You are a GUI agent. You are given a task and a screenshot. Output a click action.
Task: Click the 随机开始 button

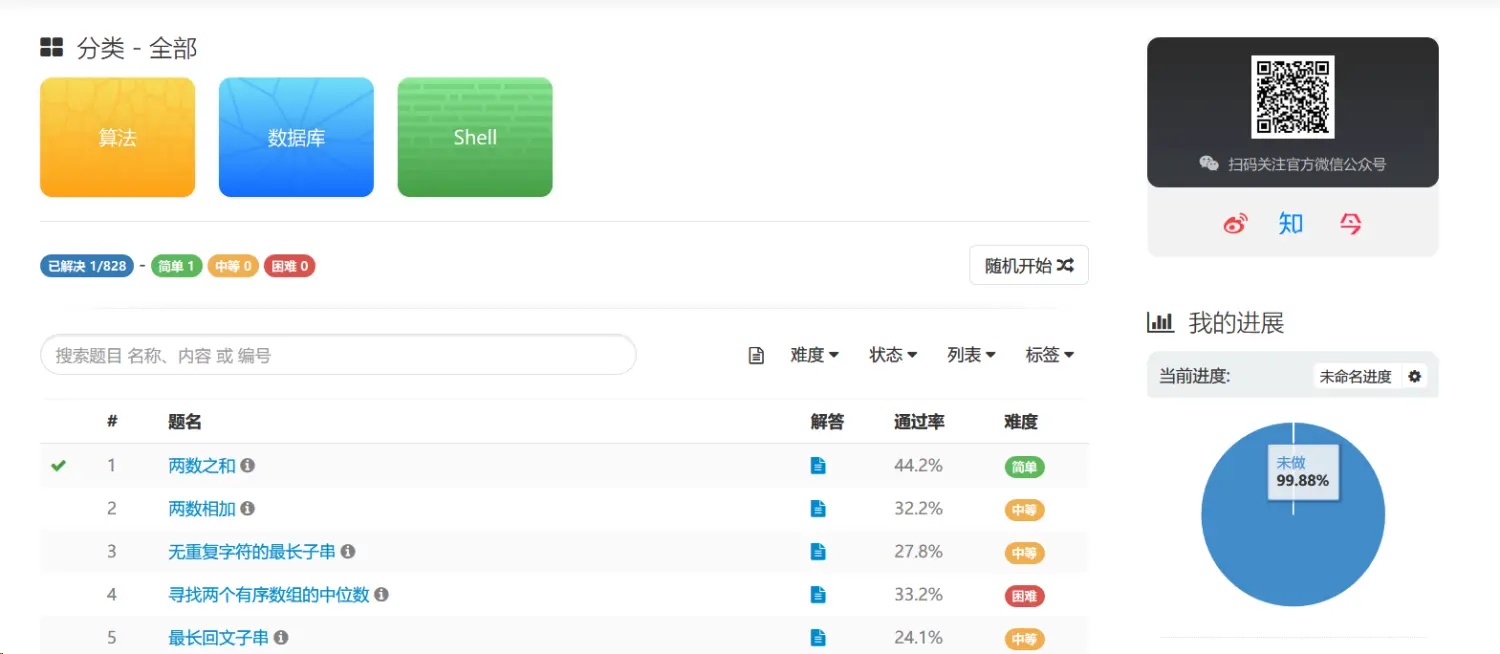coord(1029,265)
